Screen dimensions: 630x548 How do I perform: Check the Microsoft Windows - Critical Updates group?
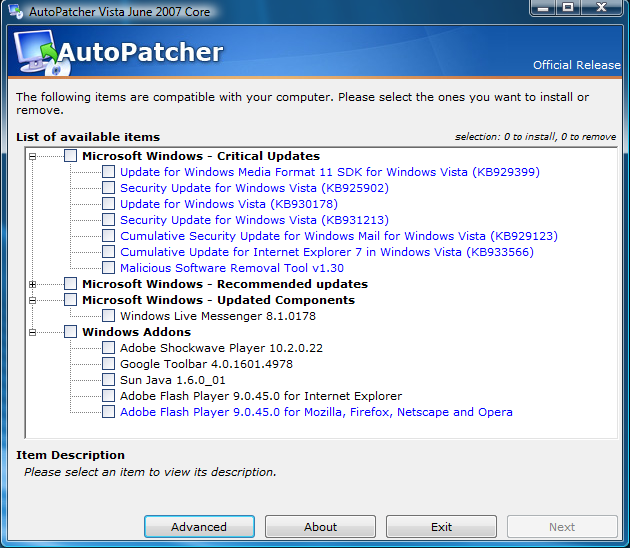(x=70, y=156)
